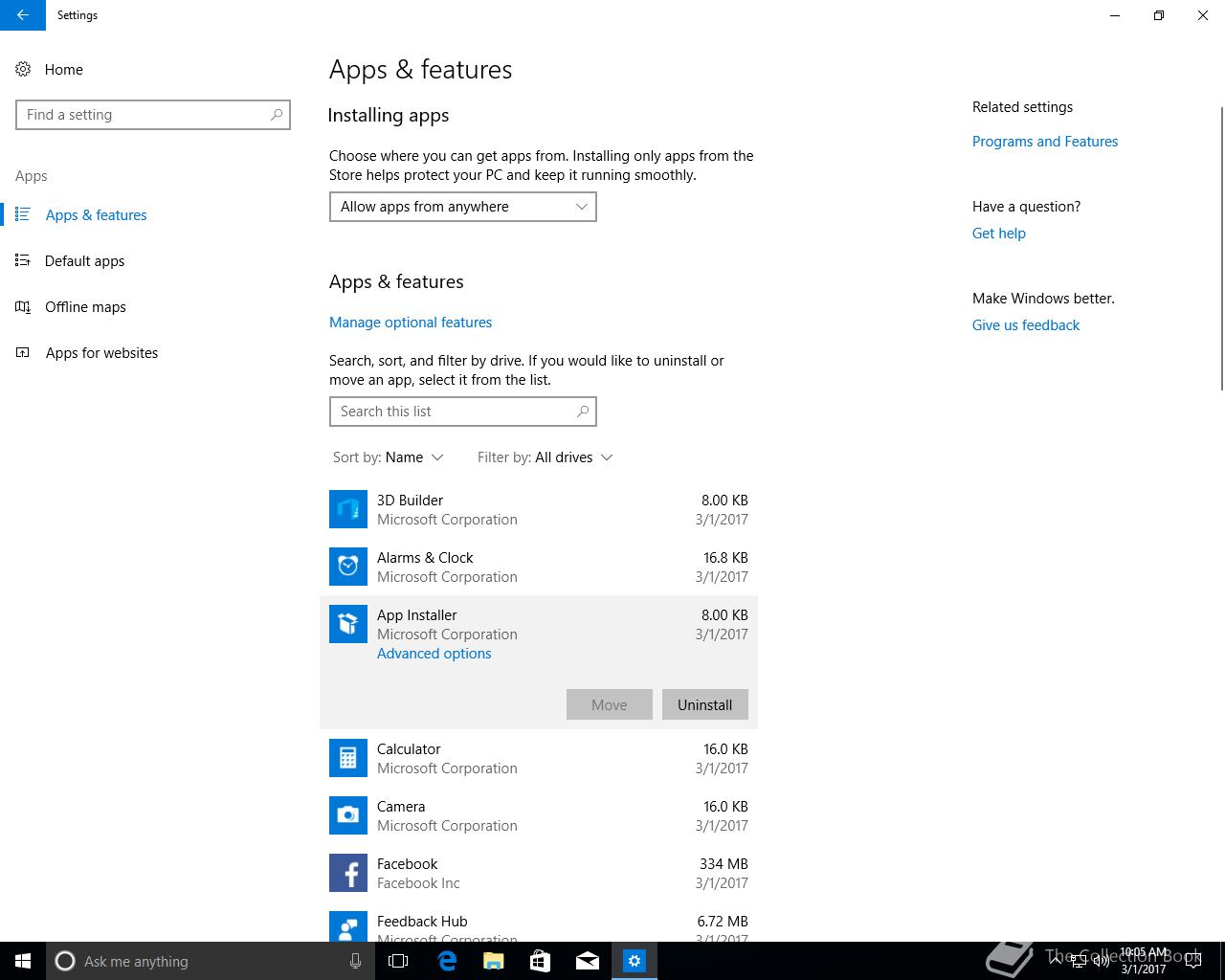Click the search magnifier in Find a setting
The width and height of the screenshot is (1225, 980).
tap(277, 115)
